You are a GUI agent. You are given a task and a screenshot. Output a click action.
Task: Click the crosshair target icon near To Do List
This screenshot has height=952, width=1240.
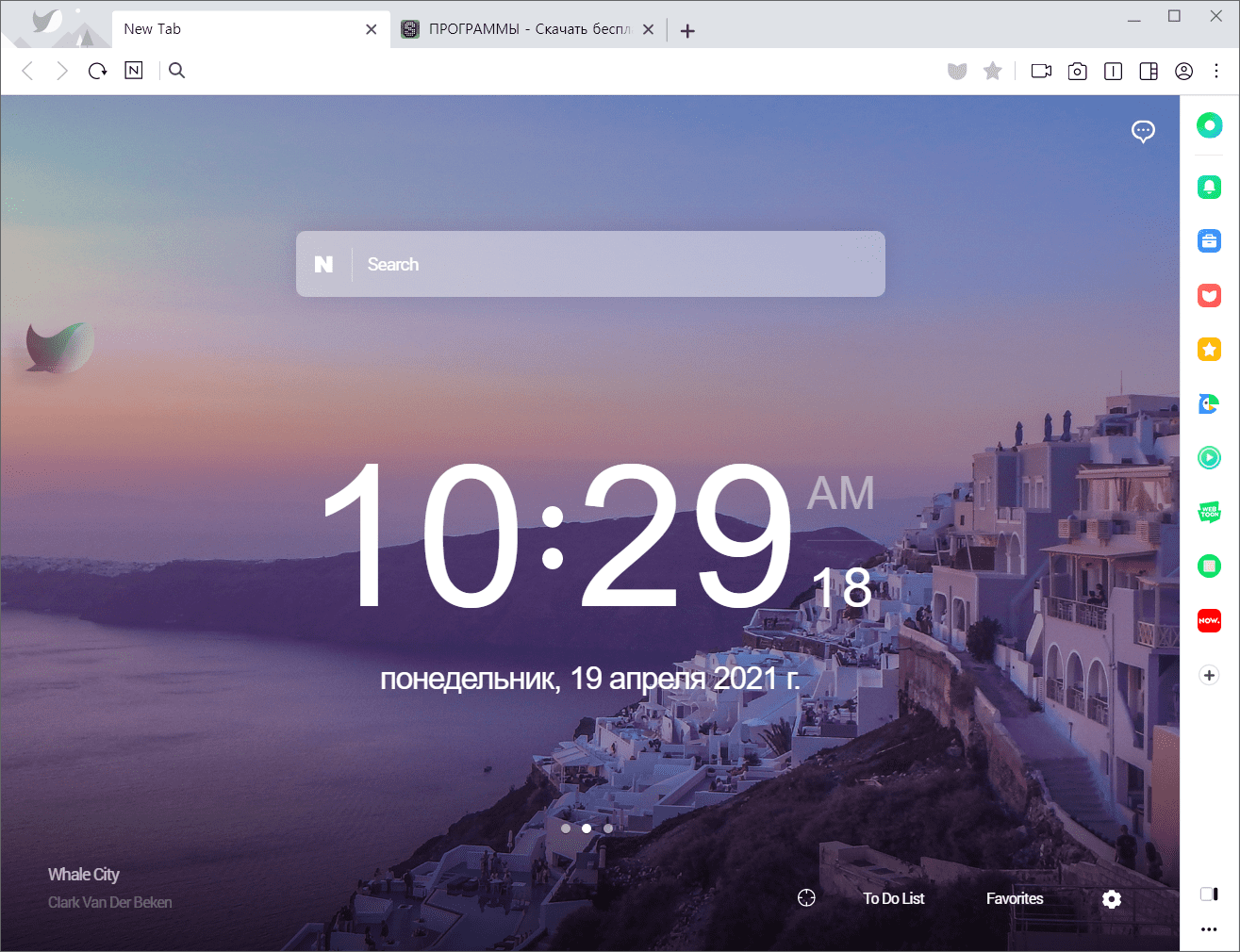pyautogui.click(x=806, y=898)
